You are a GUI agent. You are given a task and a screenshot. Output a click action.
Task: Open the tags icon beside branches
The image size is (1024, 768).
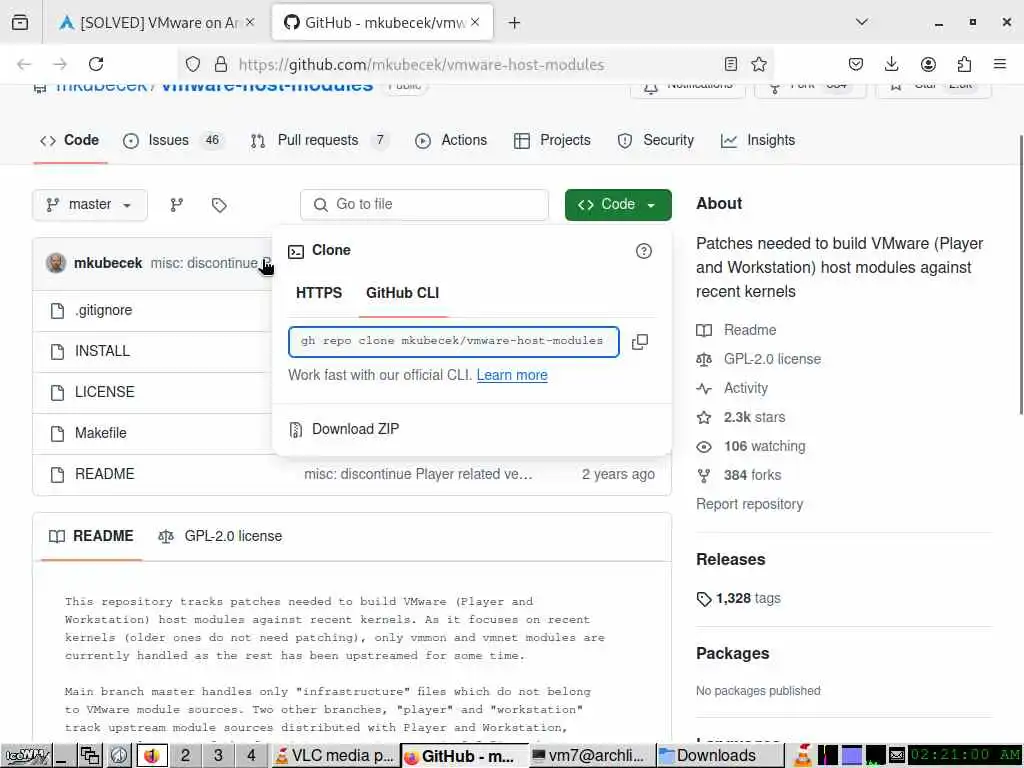point(219,205)
